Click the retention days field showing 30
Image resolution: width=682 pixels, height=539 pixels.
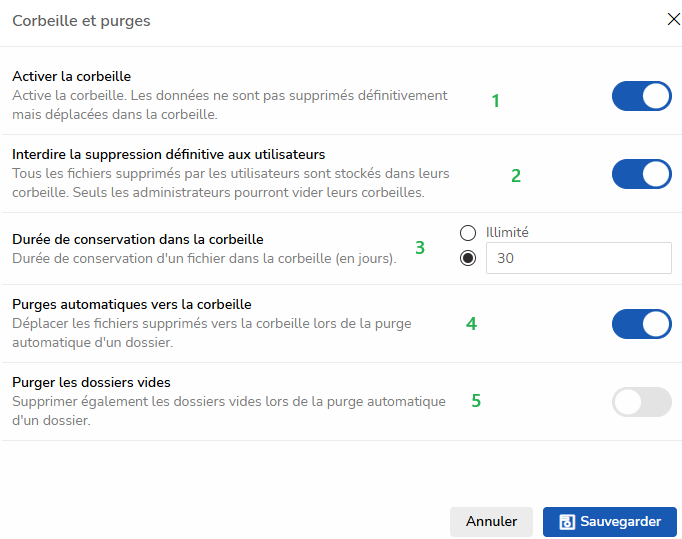tap(577, 258)
